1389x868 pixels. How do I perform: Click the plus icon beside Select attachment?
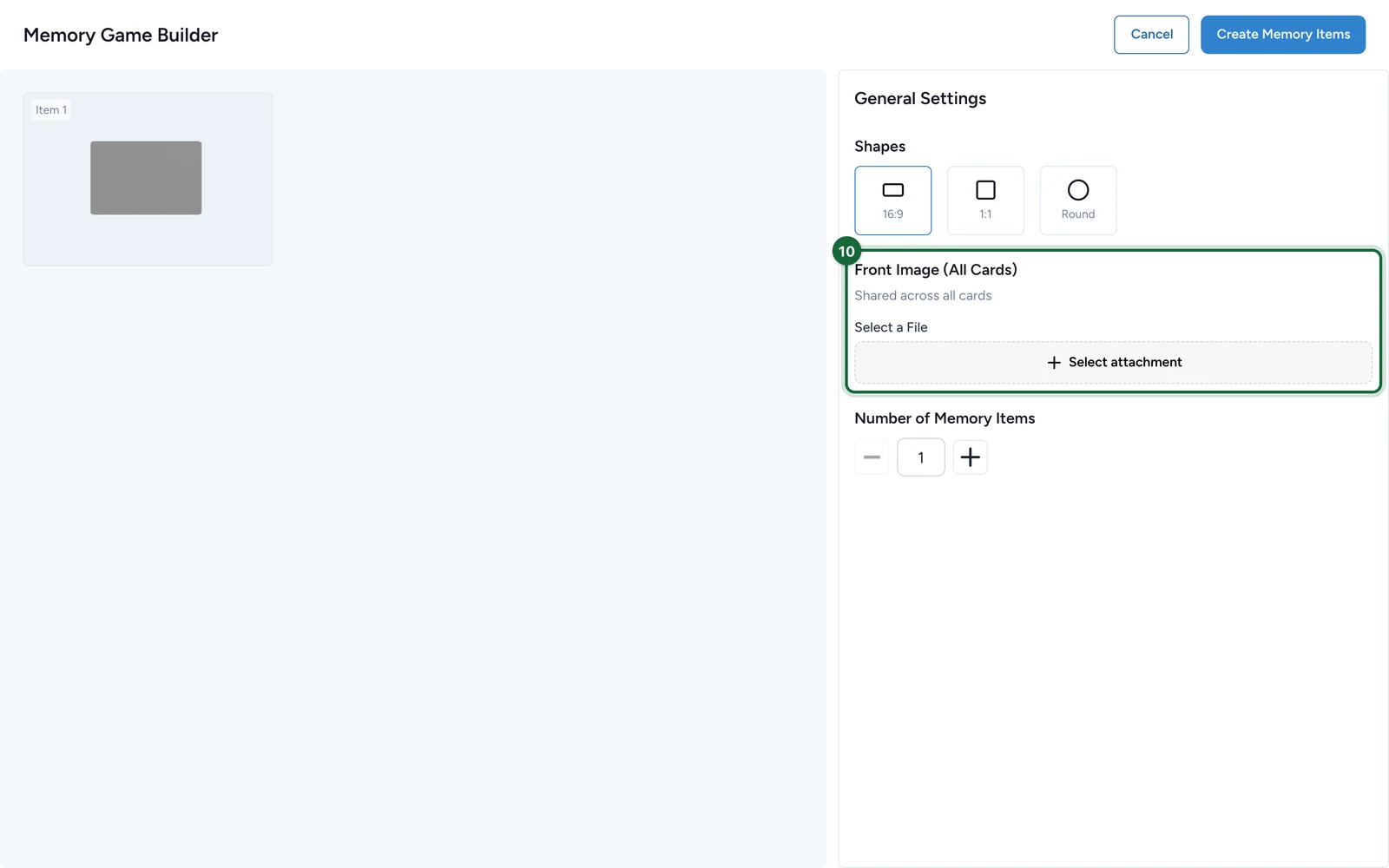[1054, 362]
